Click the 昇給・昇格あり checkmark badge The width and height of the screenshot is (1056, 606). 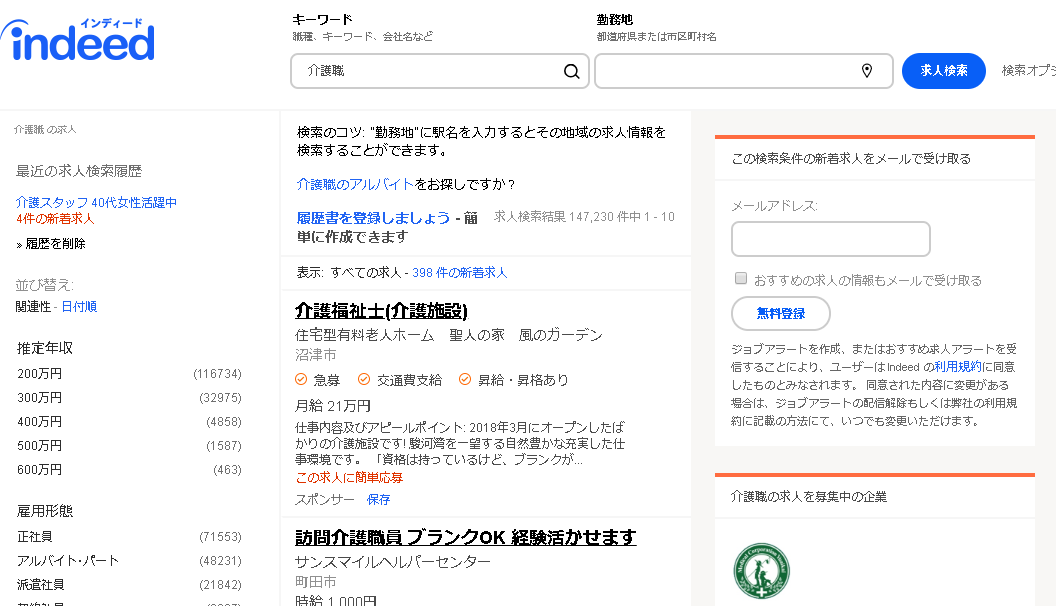point(464,379)
